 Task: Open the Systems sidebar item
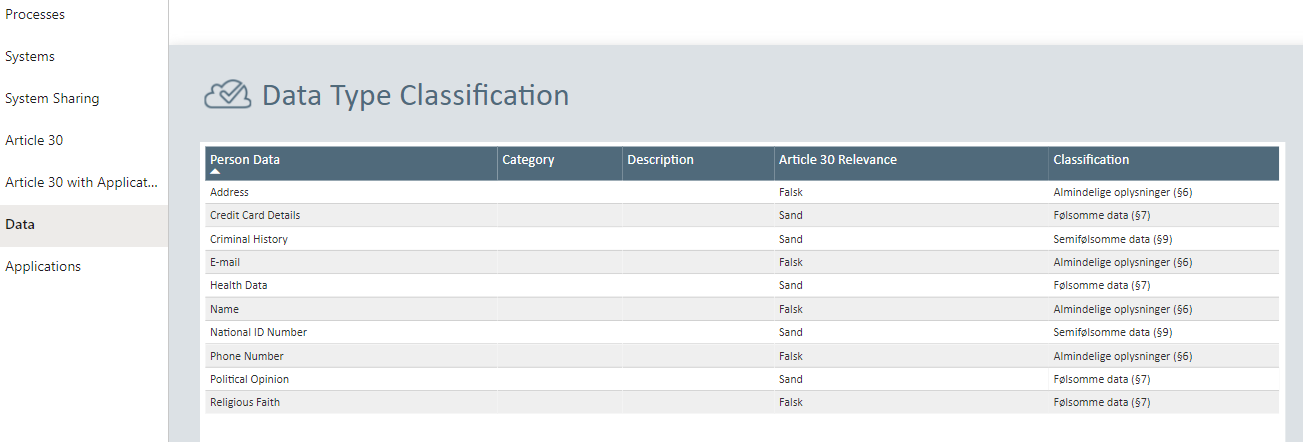coord(30,57)
